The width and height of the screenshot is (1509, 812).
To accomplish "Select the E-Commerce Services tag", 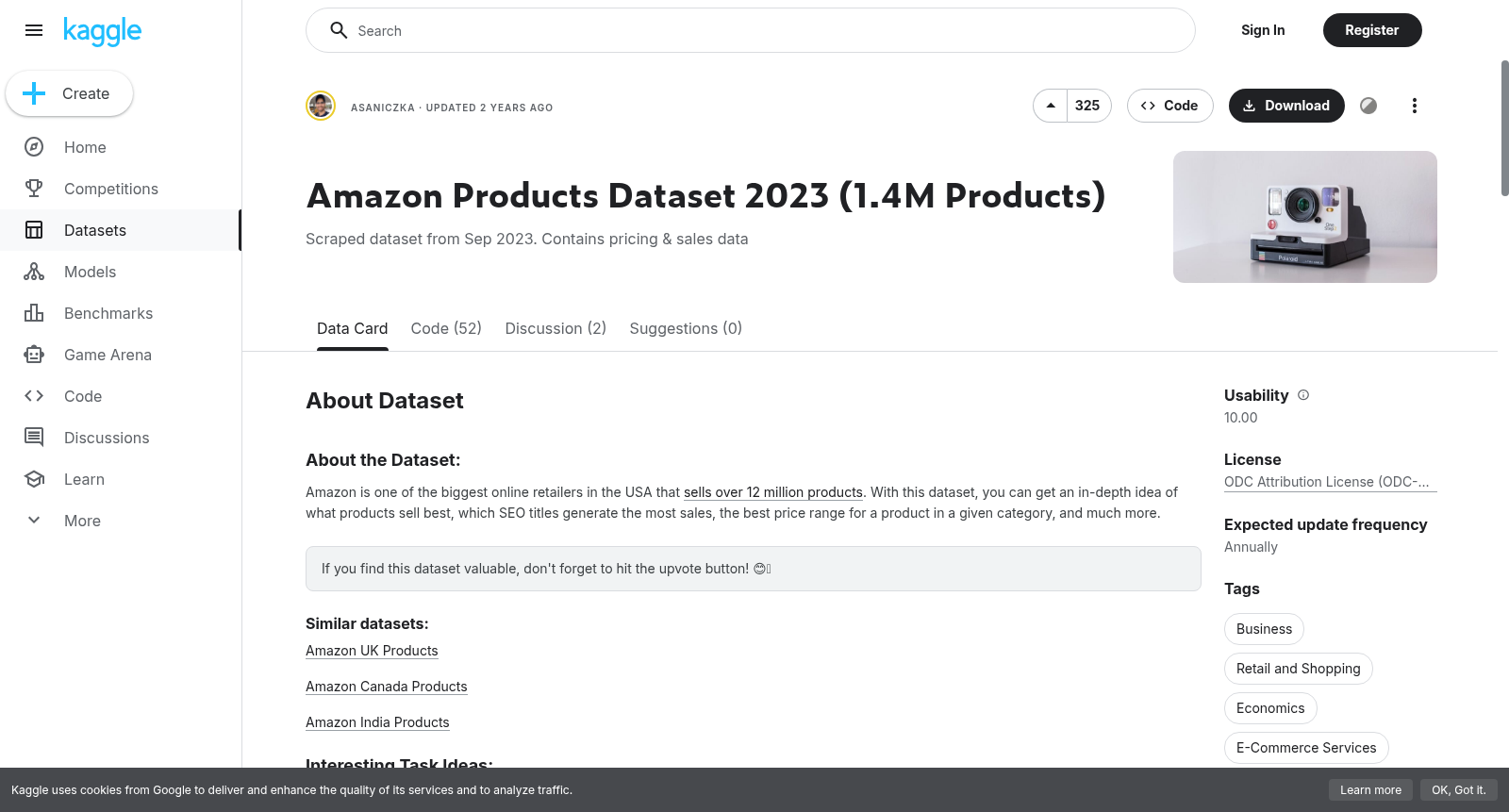I will [1306, 748].
